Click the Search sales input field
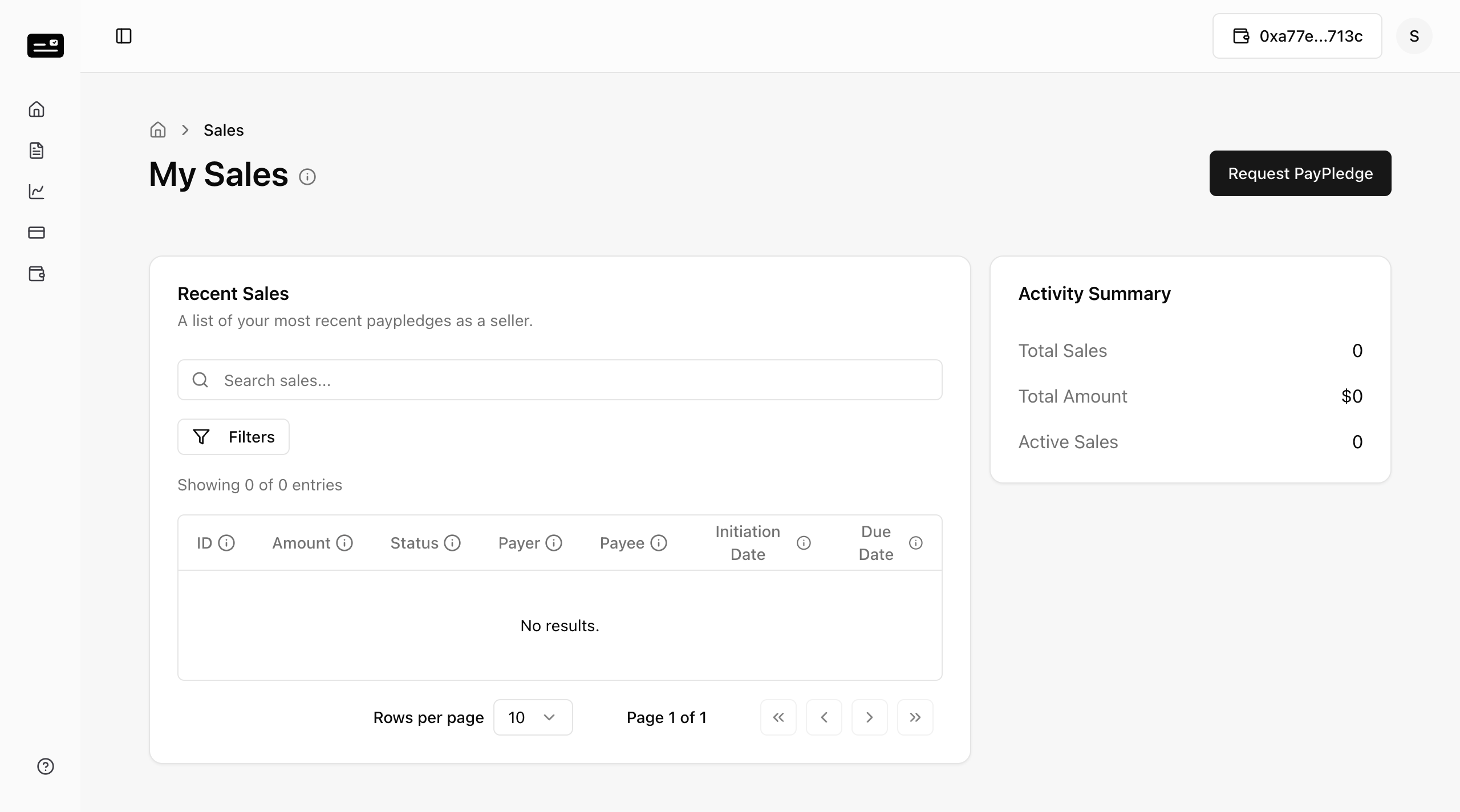 [x=560, y=380]
